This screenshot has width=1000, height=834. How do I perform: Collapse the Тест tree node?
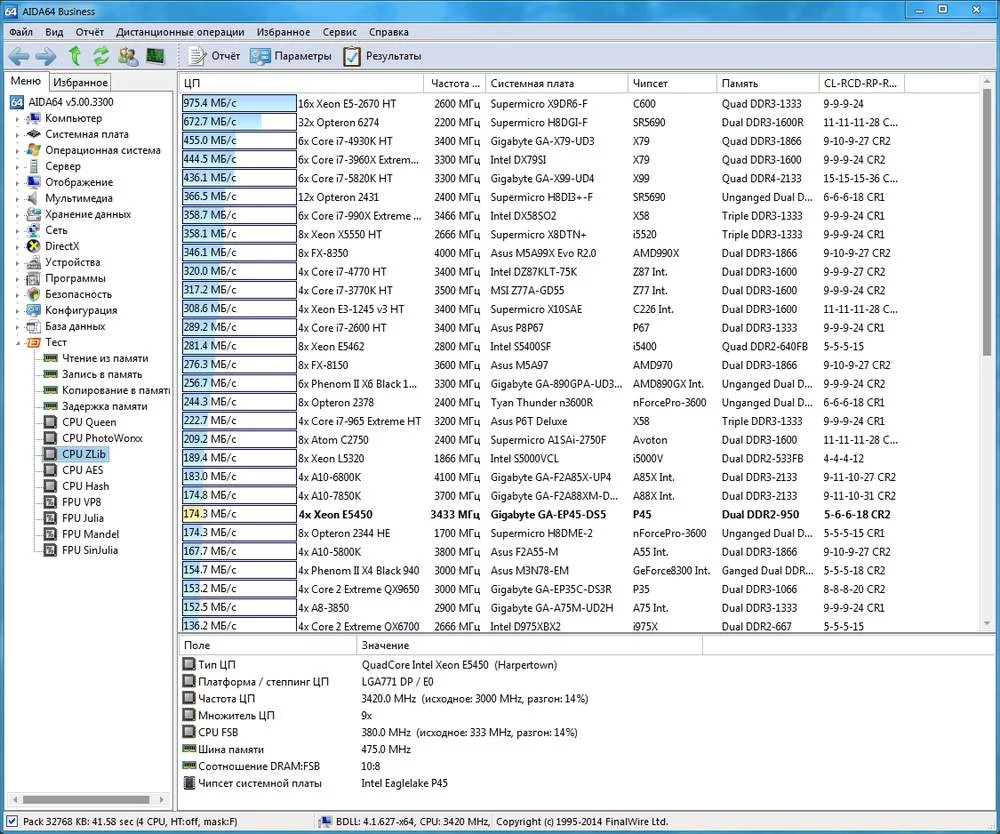click(17, 343)
